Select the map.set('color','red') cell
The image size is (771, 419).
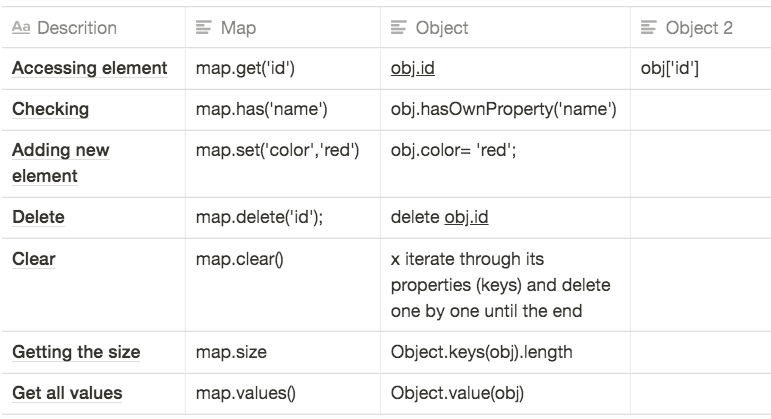tap(278, 150)
